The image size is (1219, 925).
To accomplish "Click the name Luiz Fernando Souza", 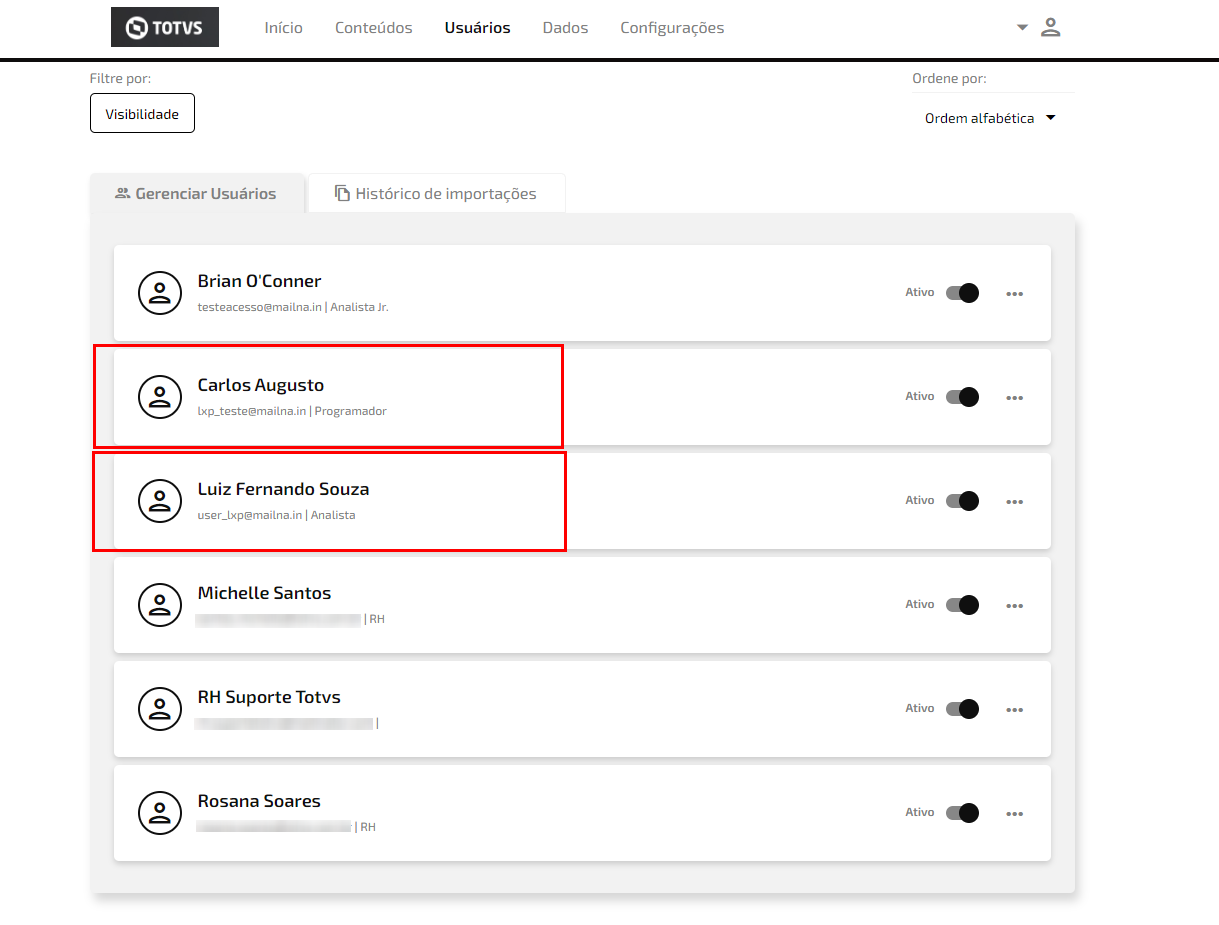I will tap(283, 489).
